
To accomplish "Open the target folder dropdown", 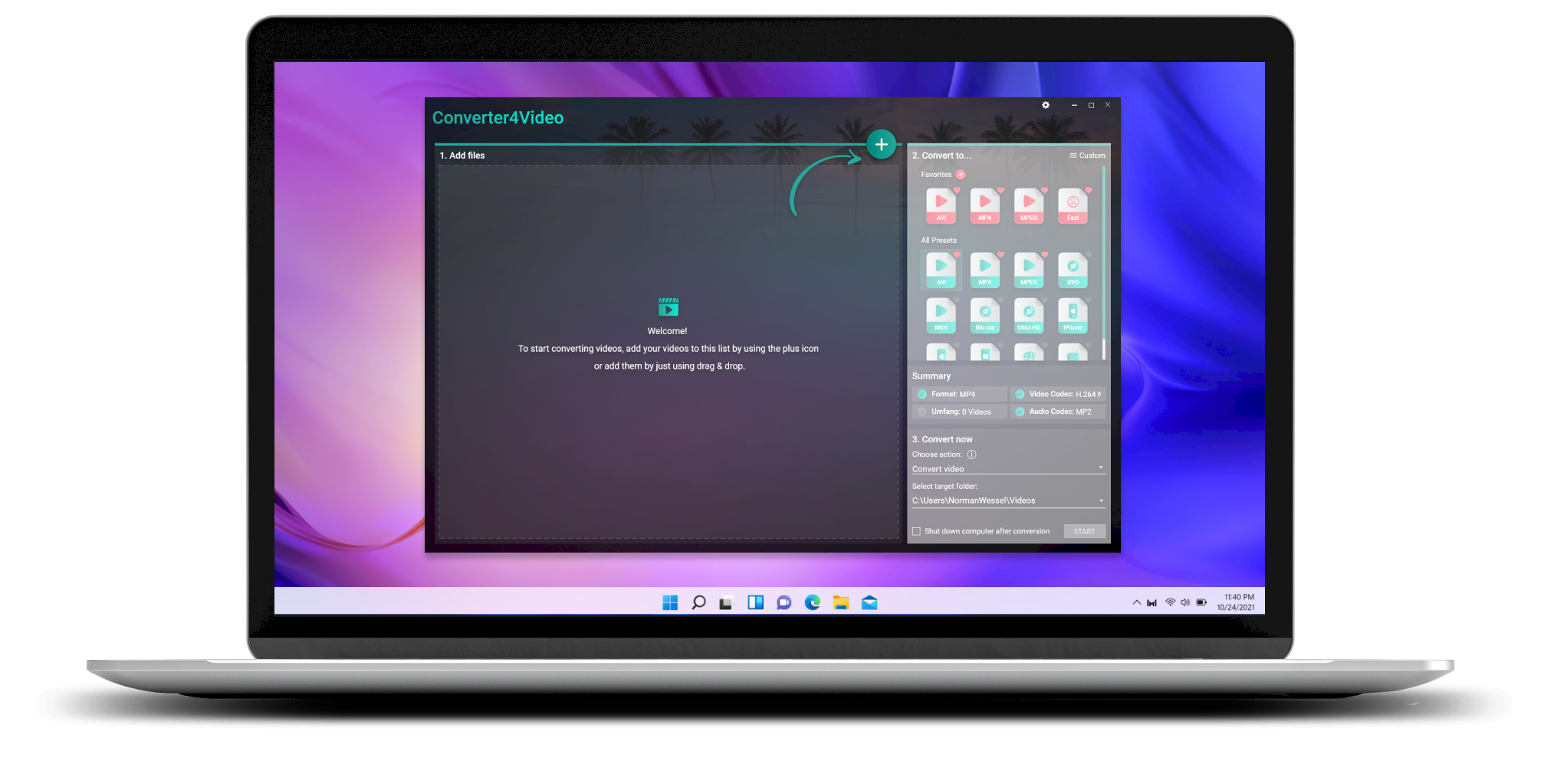I will coord(1008,500).
